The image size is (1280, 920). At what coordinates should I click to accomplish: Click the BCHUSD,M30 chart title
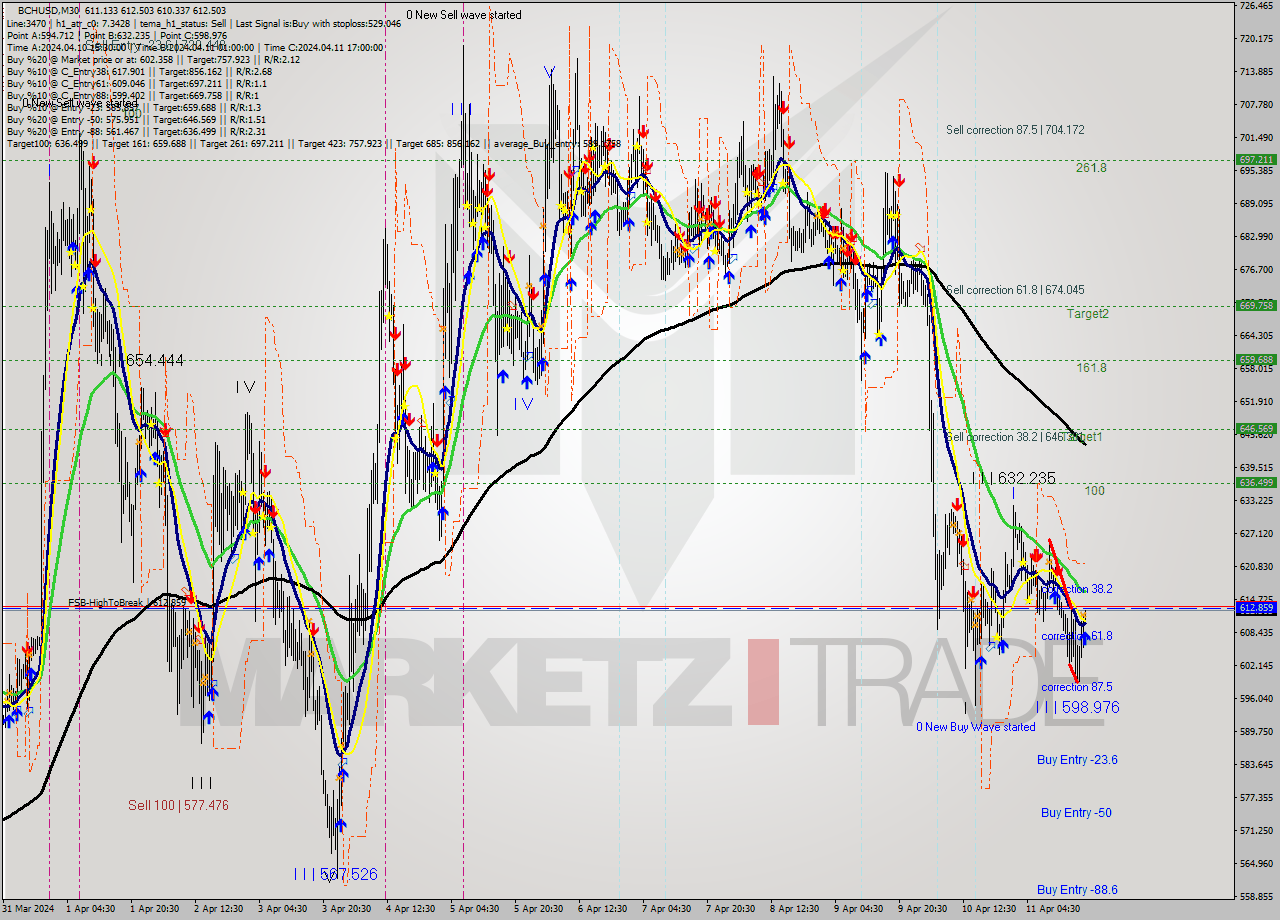(50, 10)
